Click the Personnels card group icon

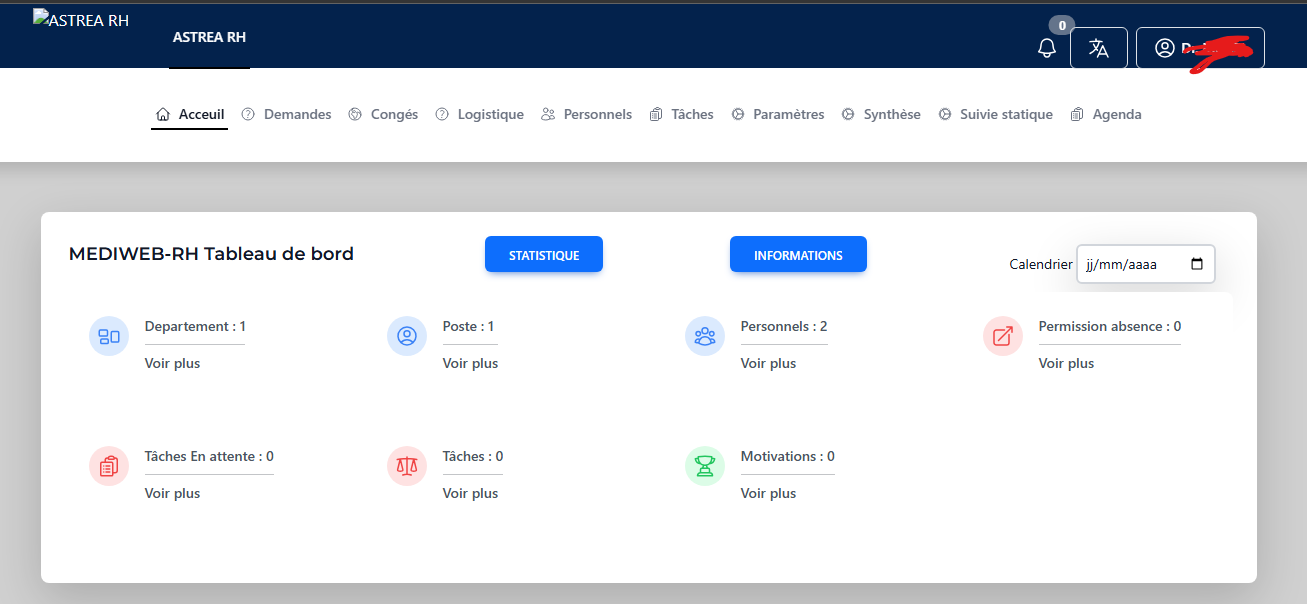coord(705,336)
